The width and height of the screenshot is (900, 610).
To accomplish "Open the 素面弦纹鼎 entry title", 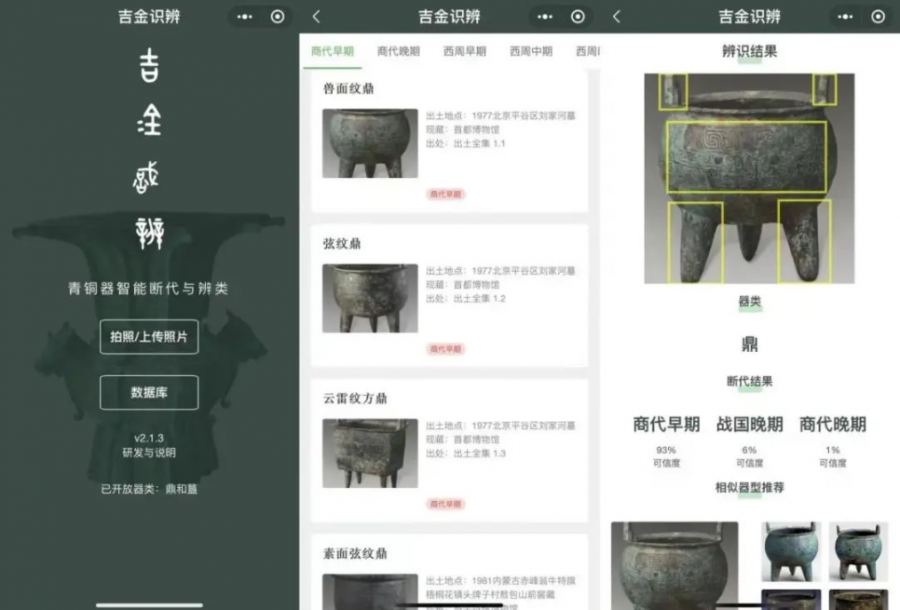I will coord(355,553).
